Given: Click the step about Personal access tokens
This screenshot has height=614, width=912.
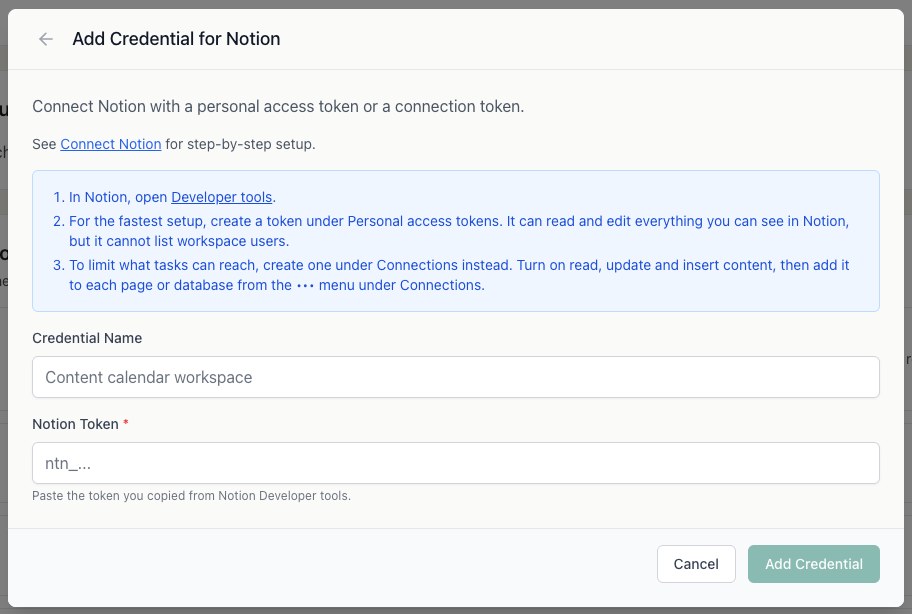Looking at the screenshot, I should tap(459, 231).
